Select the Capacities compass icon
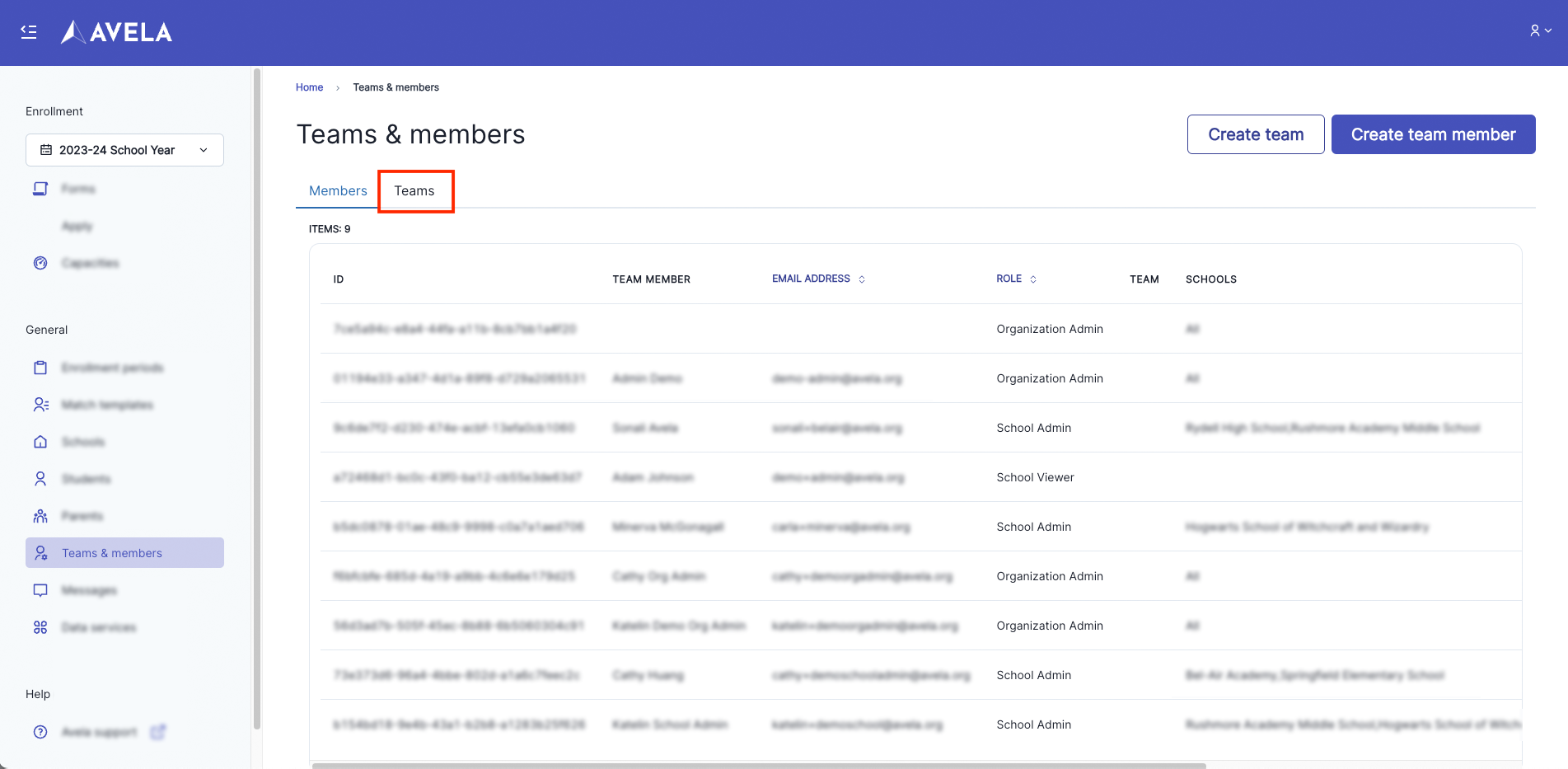This screenshot has height=769, width=1568. pos(40,262)
